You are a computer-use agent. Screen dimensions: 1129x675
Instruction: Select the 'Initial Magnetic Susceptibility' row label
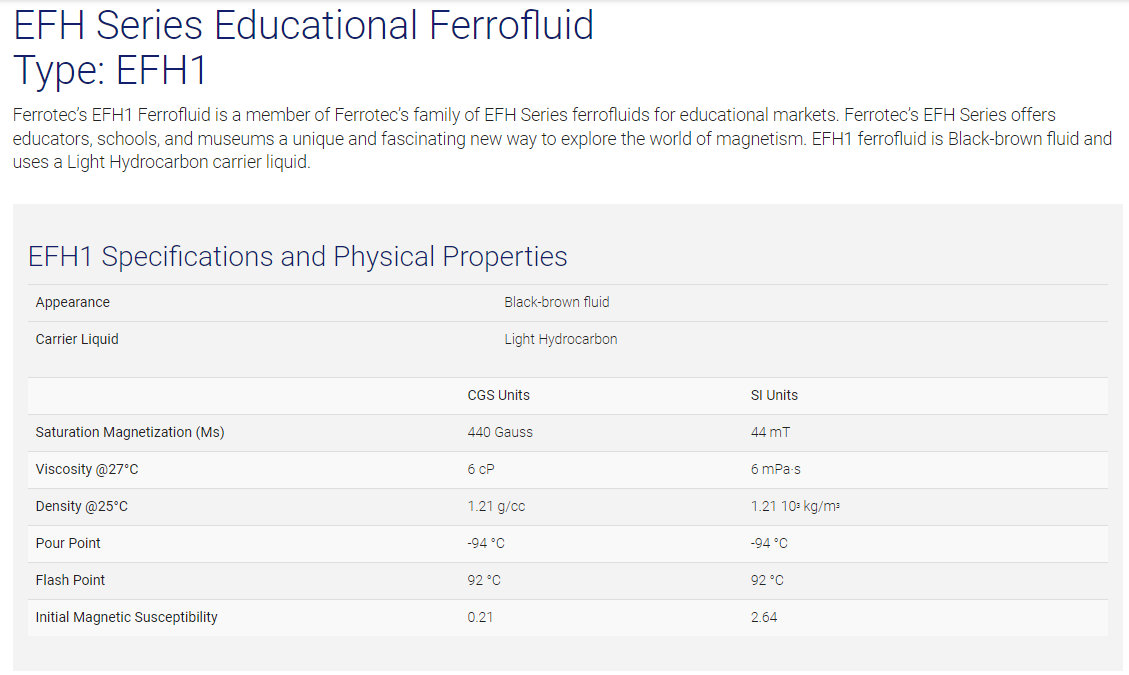pyautogui.click(x=126, y=617)
